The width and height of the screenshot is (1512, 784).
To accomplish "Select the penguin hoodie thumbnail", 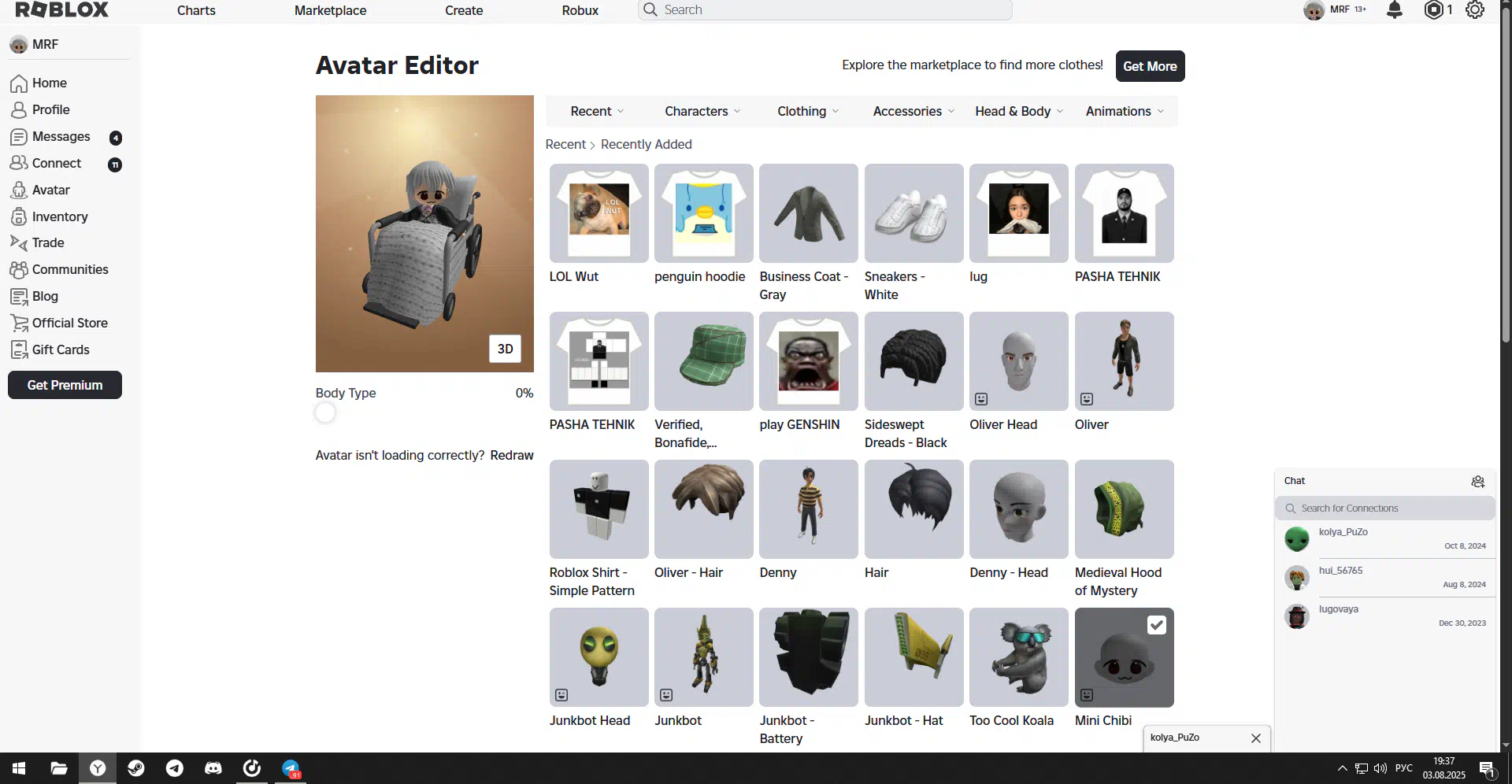I will point(703,213).
